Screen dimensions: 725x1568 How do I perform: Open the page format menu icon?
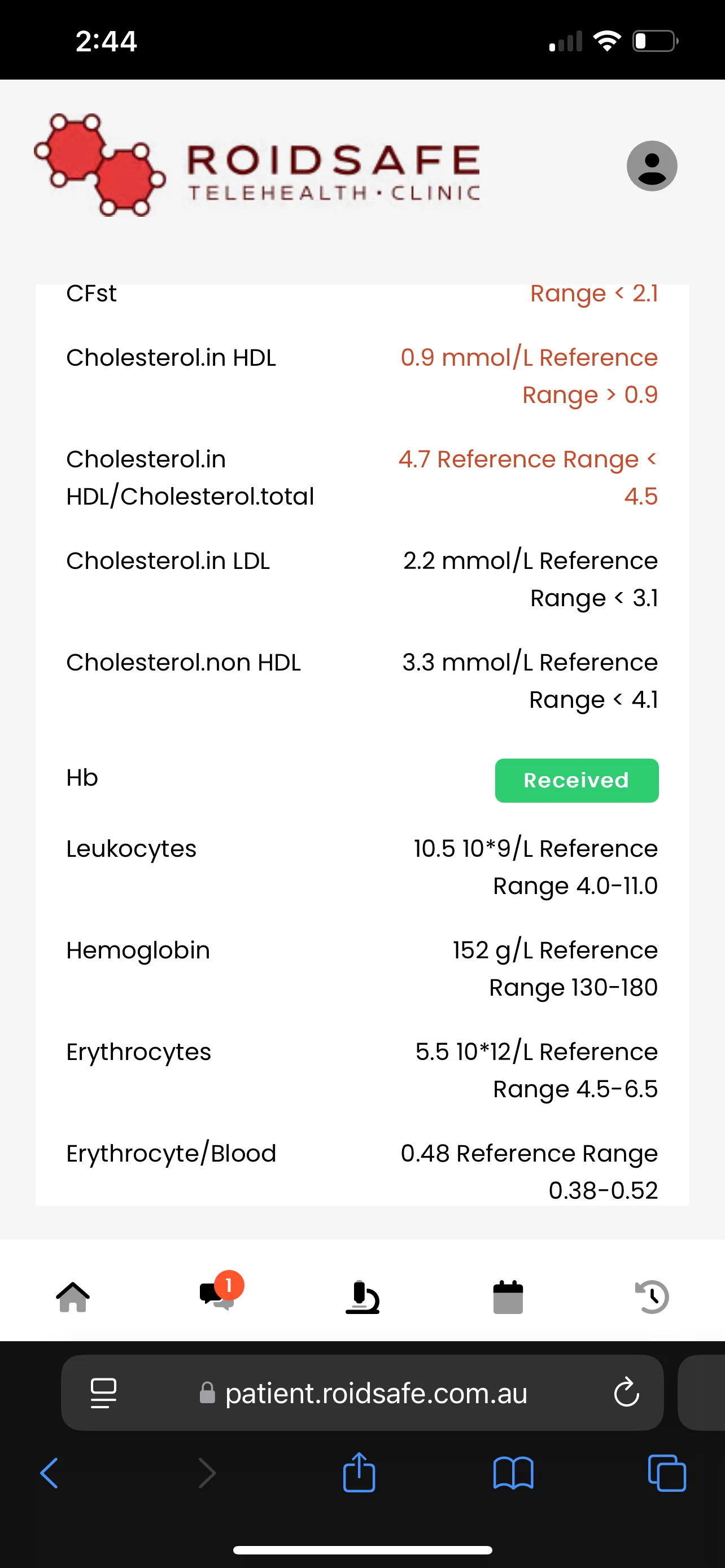103,1392
